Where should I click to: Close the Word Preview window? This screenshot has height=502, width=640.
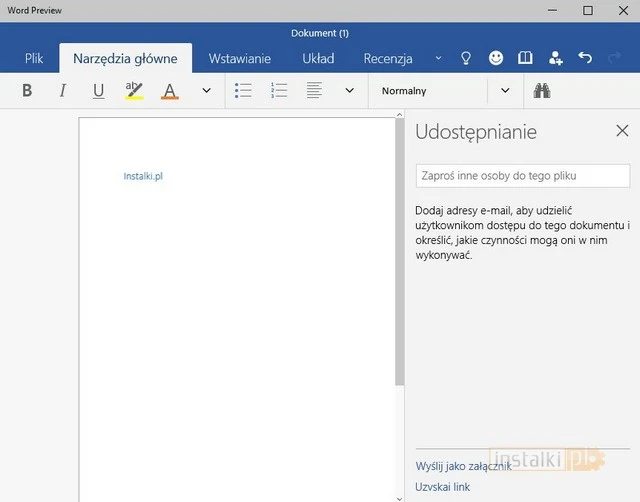623,11
